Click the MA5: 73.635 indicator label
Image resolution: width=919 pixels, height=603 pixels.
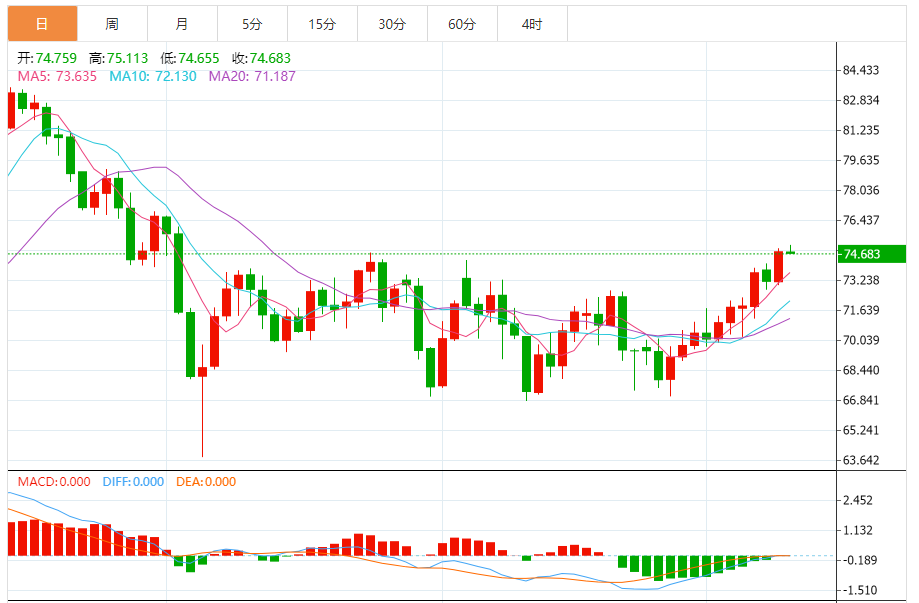pyautogui.click(x=57, y=76)
